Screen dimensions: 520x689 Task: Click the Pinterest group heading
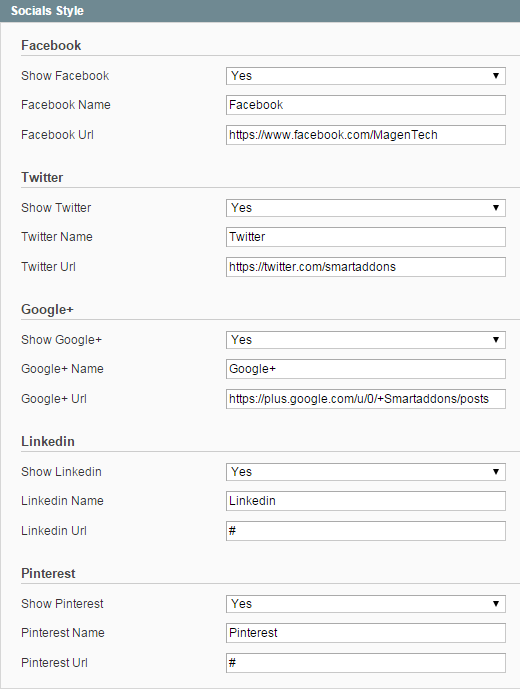[x=48, y=573]
